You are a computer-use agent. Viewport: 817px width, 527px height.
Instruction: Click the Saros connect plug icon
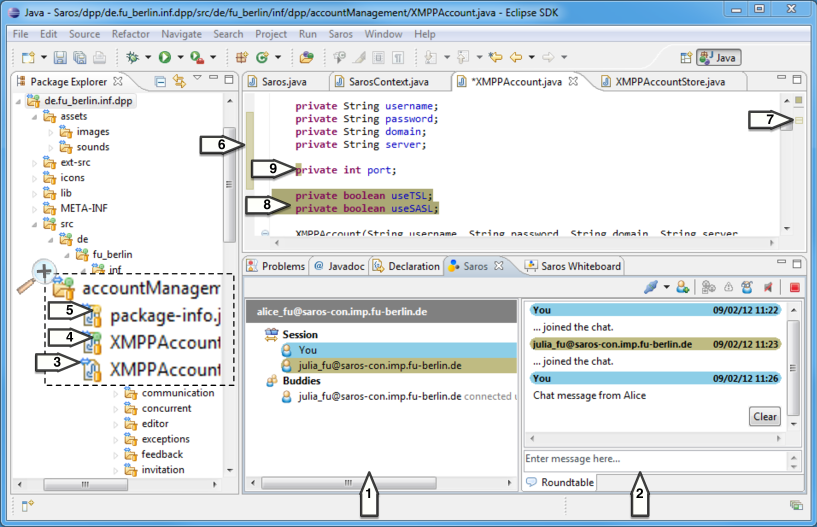point(652,288)
